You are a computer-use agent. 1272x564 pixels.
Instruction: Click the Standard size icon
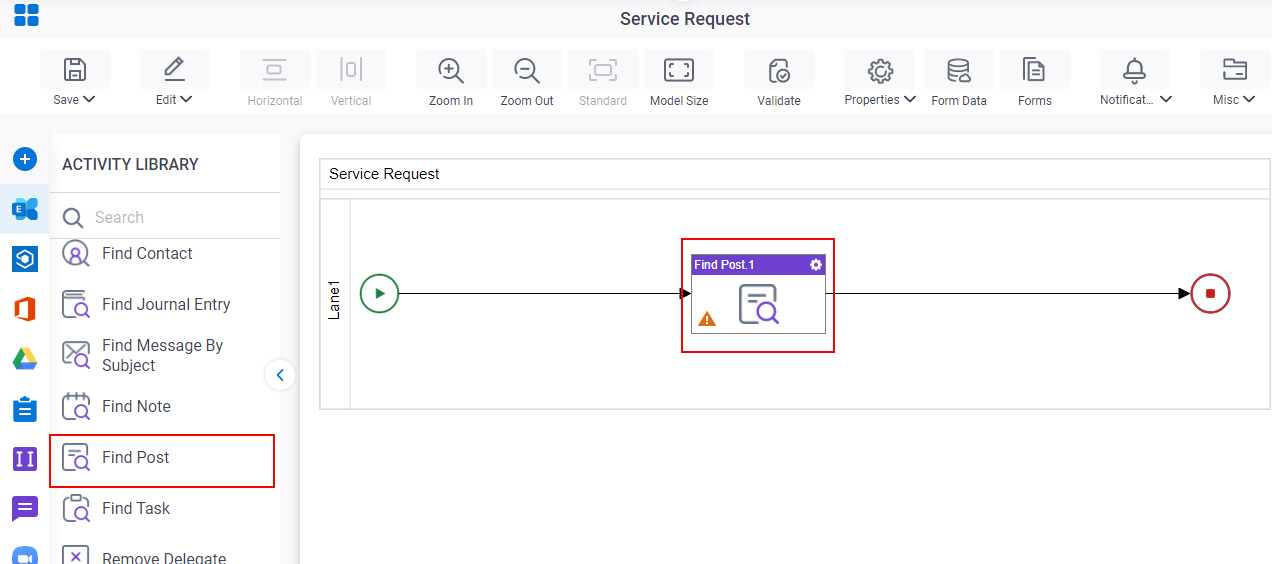tap(603, 70)
